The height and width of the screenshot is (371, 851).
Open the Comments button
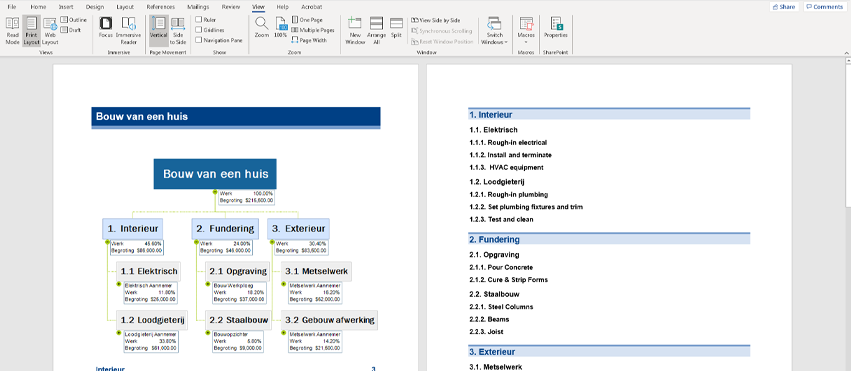pos(824,7)
